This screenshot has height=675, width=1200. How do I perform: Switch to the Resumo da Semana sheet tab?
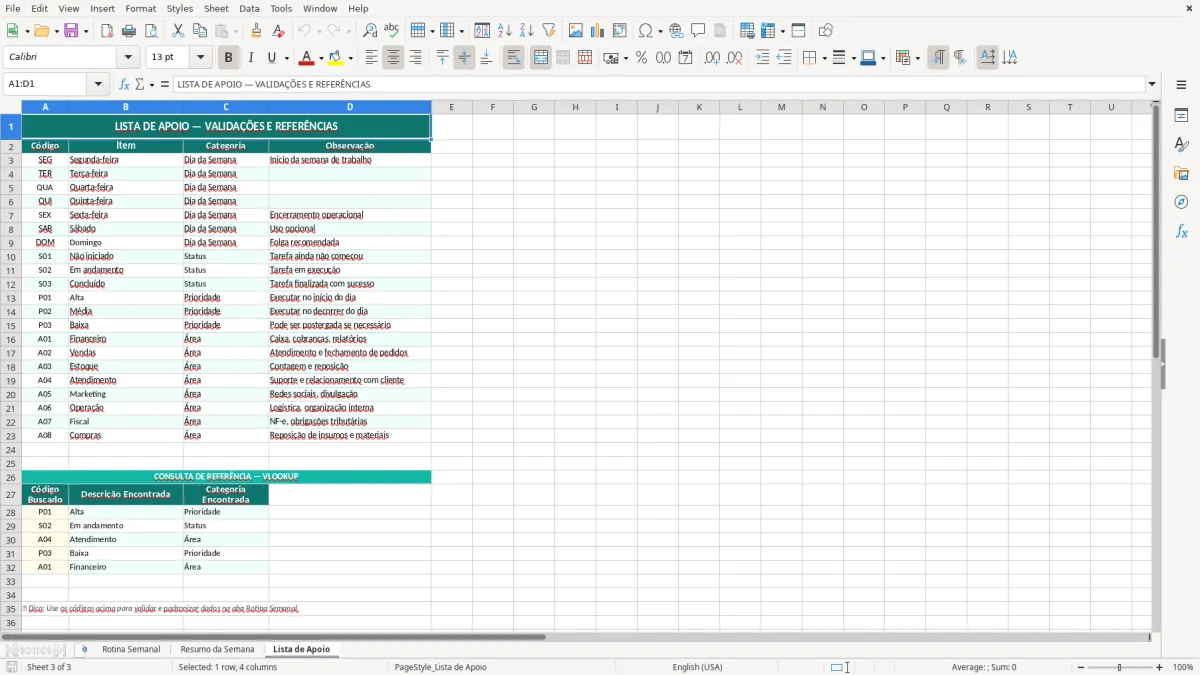[217, 649]
